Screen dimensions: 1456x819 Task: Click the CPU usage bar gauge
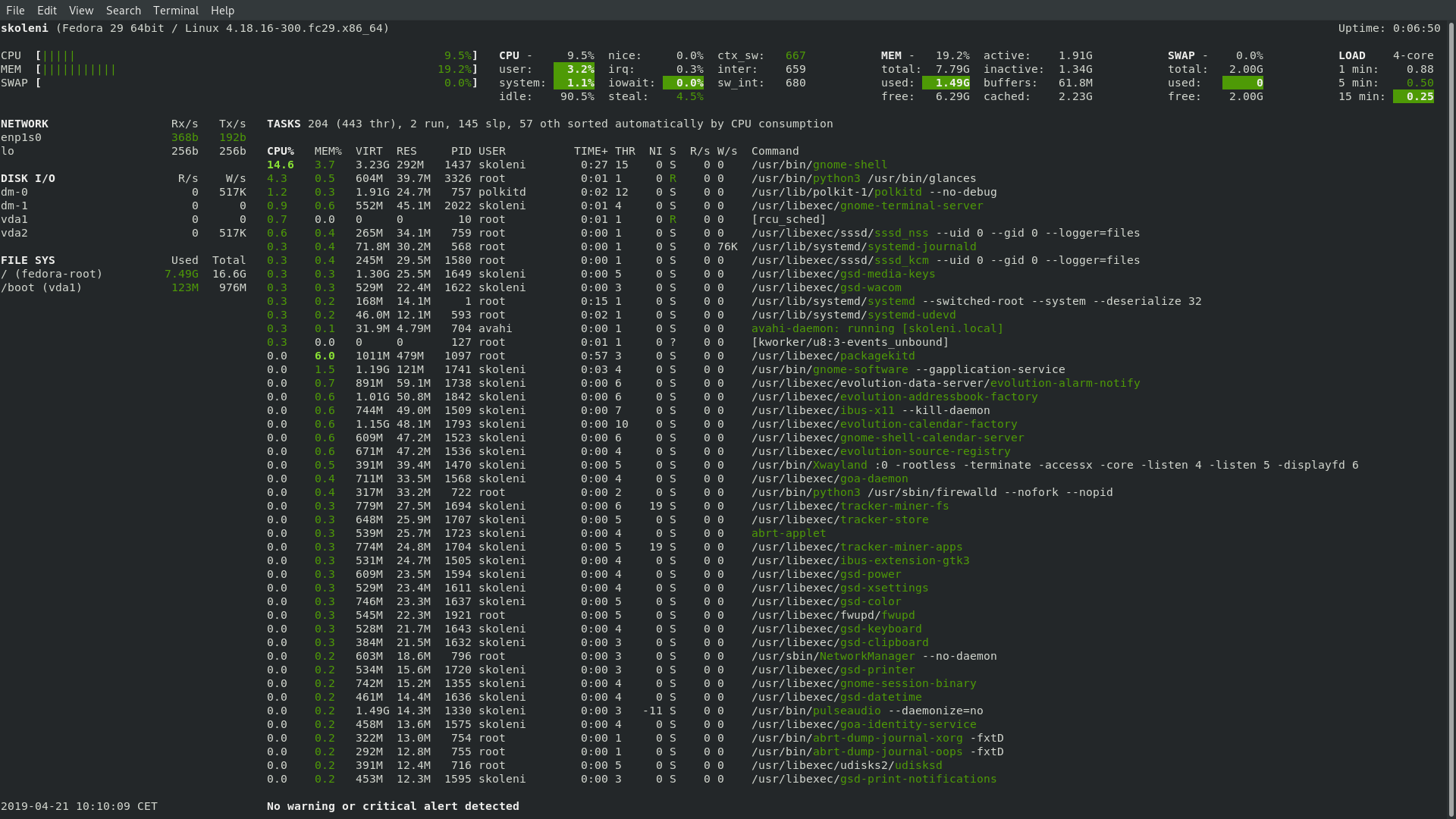click(x=59, y=56)
